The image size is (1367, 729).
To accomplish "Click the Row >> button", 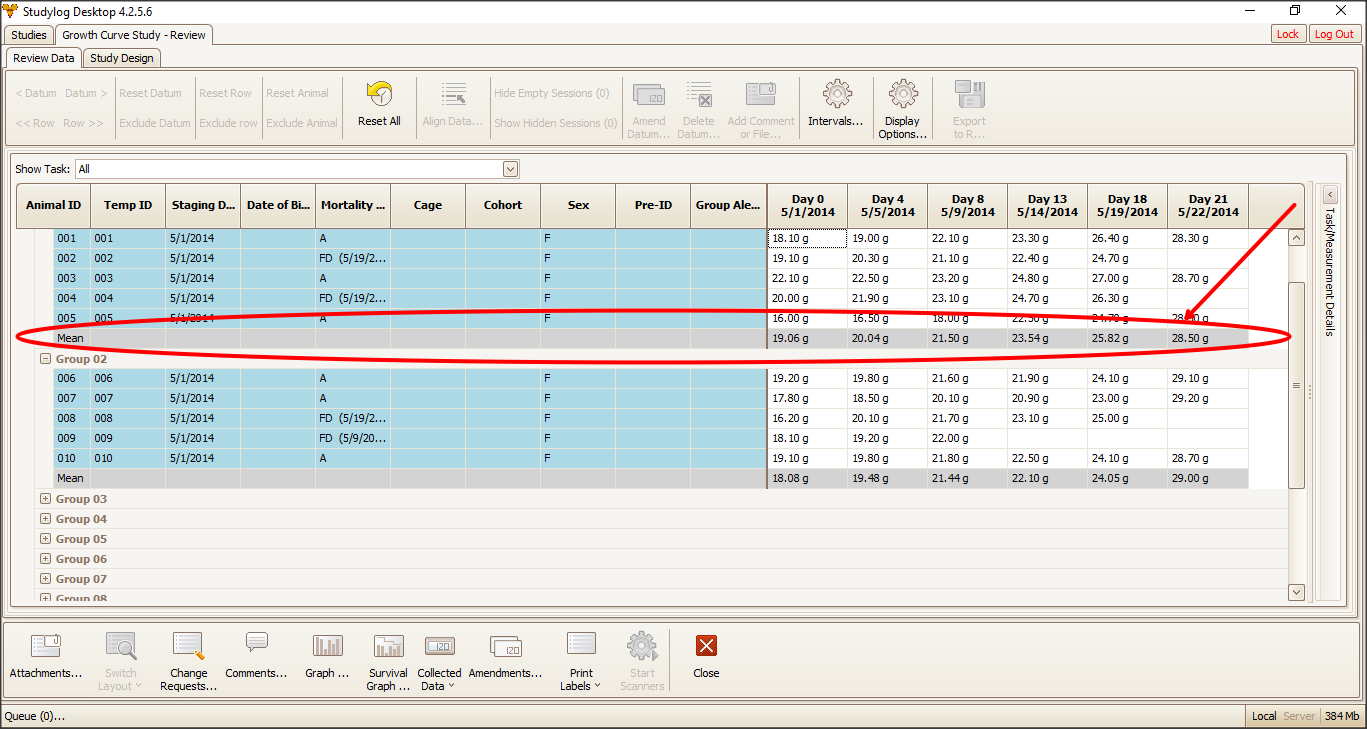I will tap(83, 123).
